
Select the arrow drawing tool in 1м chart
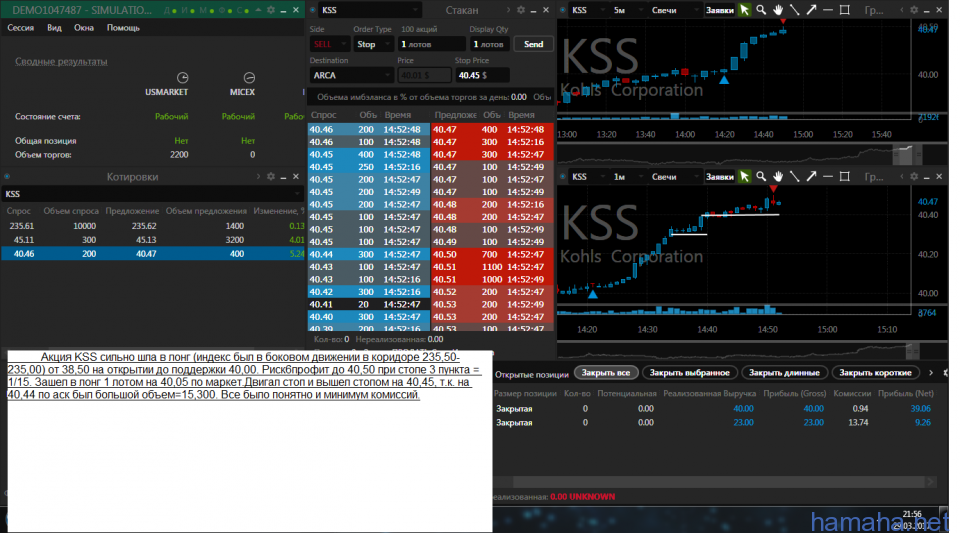(x=811, y=176)
